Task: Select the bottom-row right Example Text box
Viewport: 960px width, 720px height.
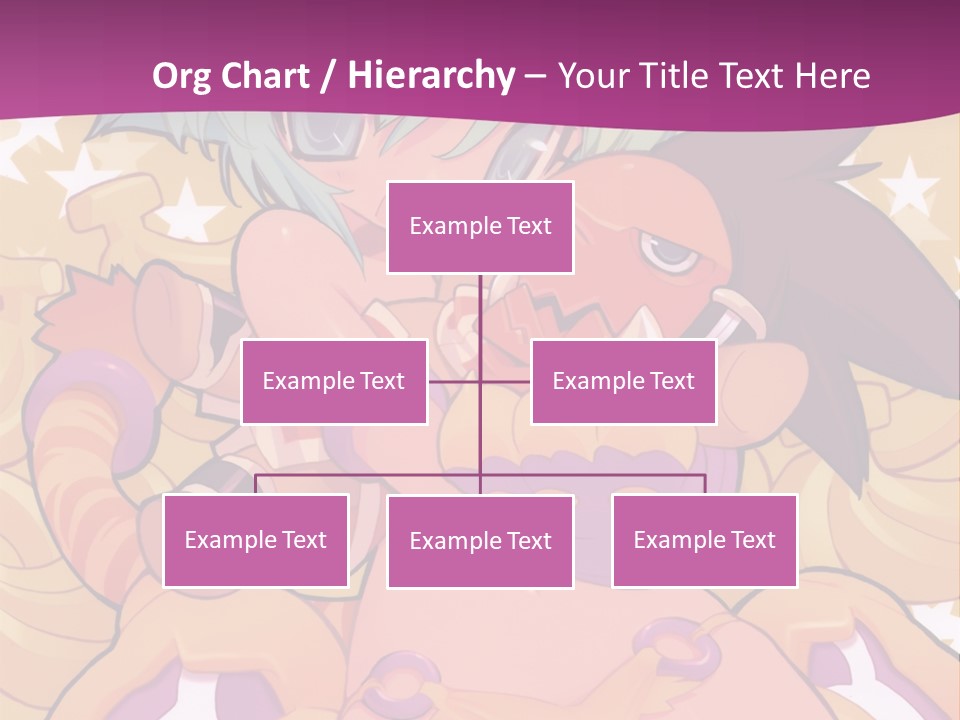Action: click(705, 541)
